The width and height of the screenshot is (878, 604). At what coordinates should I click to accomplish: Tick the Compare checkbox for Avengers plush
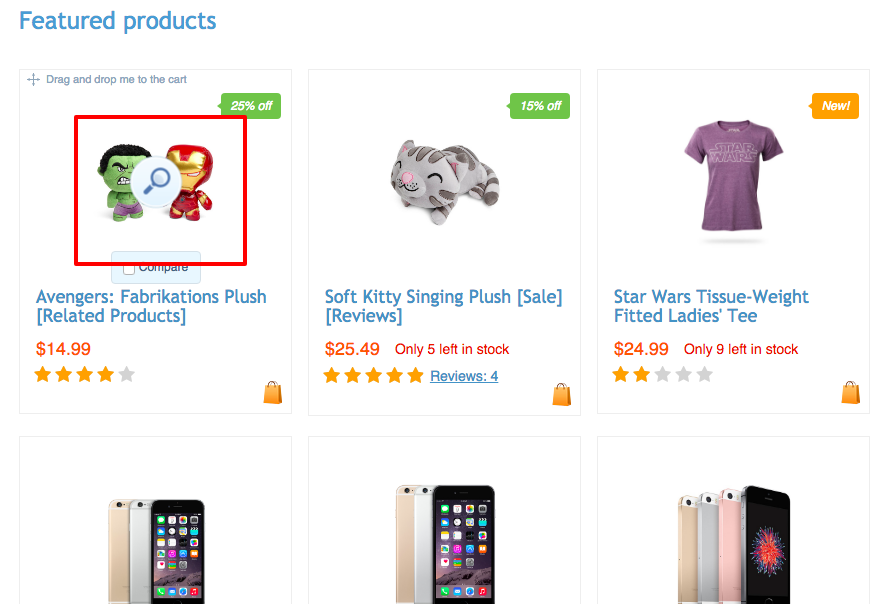click(x=129, y=268)
